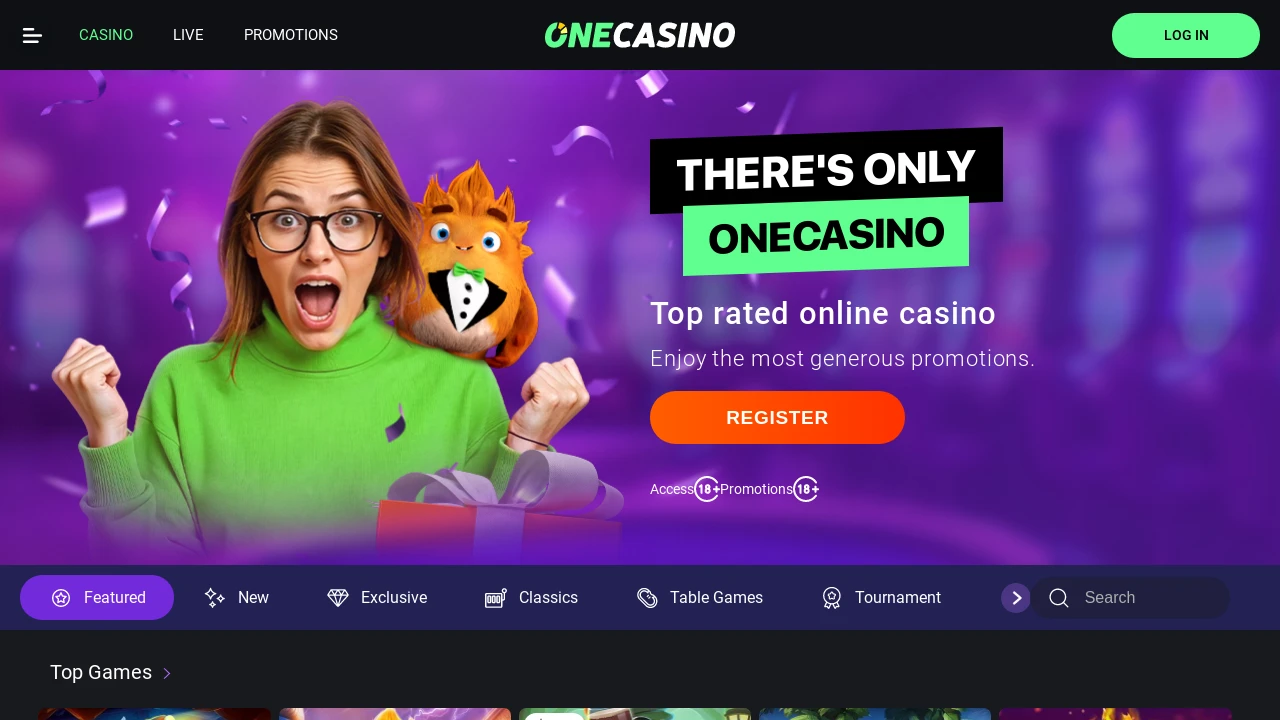Open the Promotions page
Image resolution: width=1280 pixels, height=720 pixels.
tap(291, 35)
